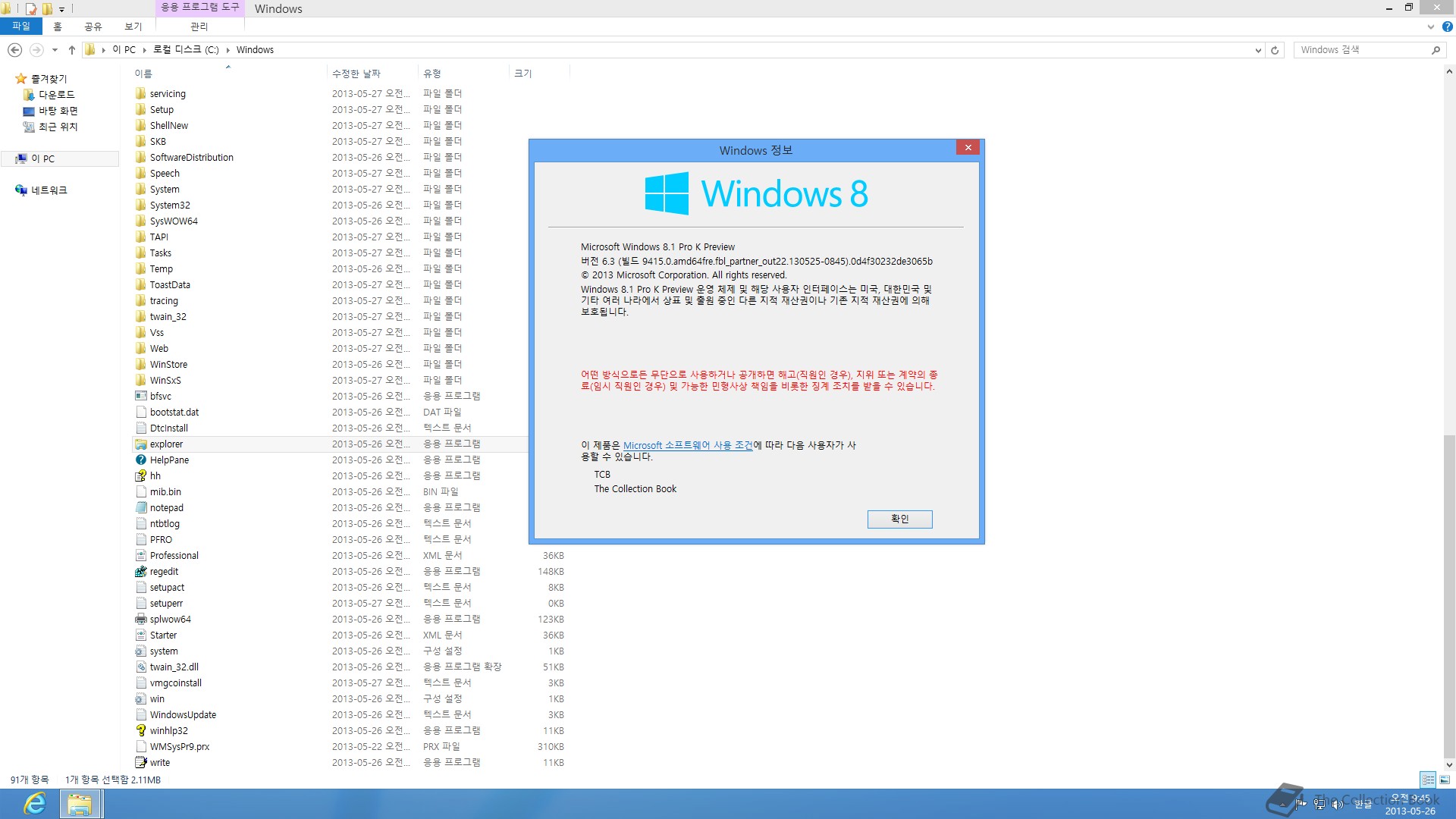Click the Properties quick access icon
The image size is (1456, 819).
31,8
